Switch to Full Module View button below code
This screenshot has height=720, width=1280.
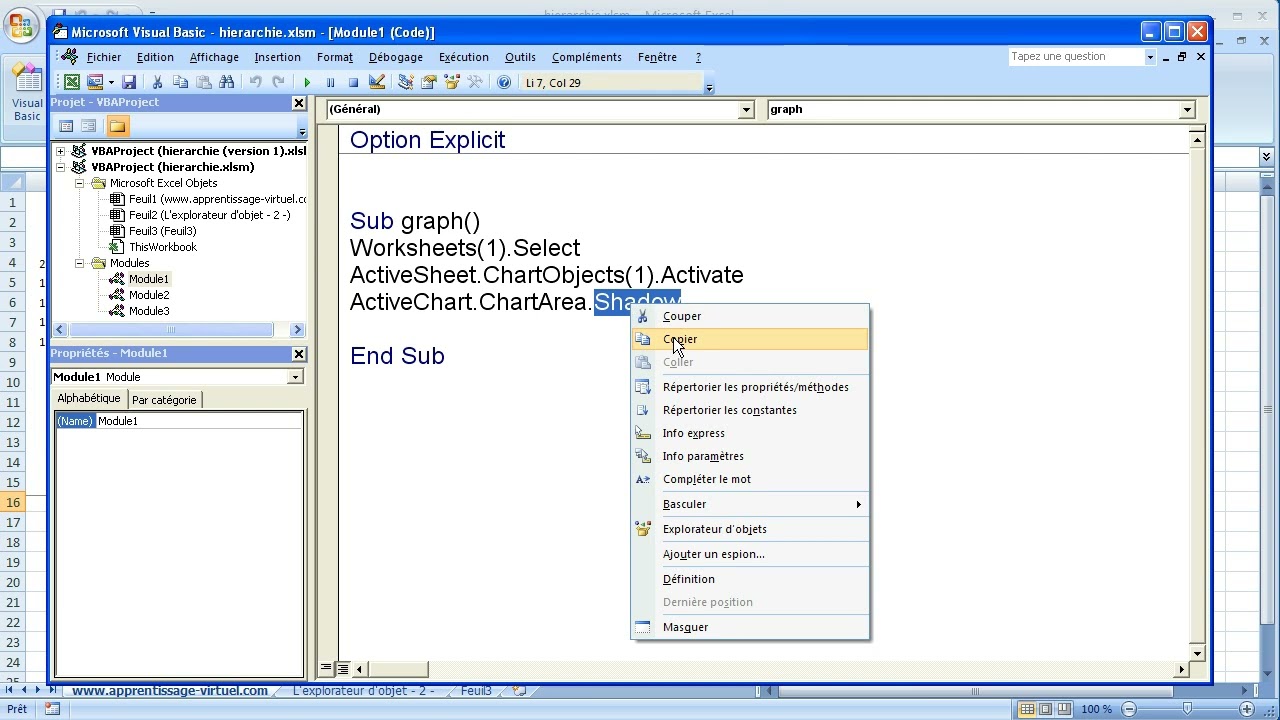tap(342, 668)
